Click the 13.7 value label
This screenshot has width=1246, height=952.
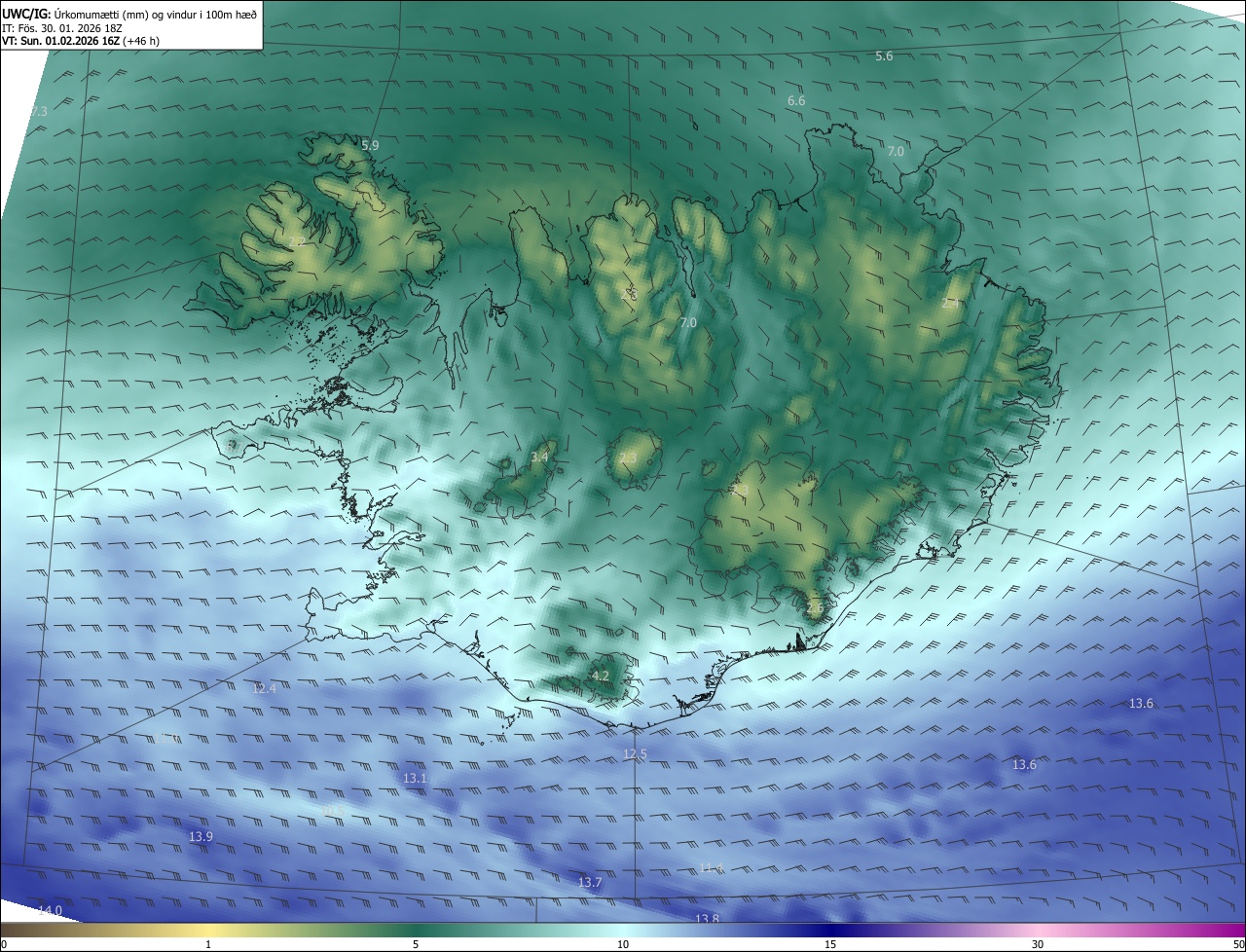[590, 883]
